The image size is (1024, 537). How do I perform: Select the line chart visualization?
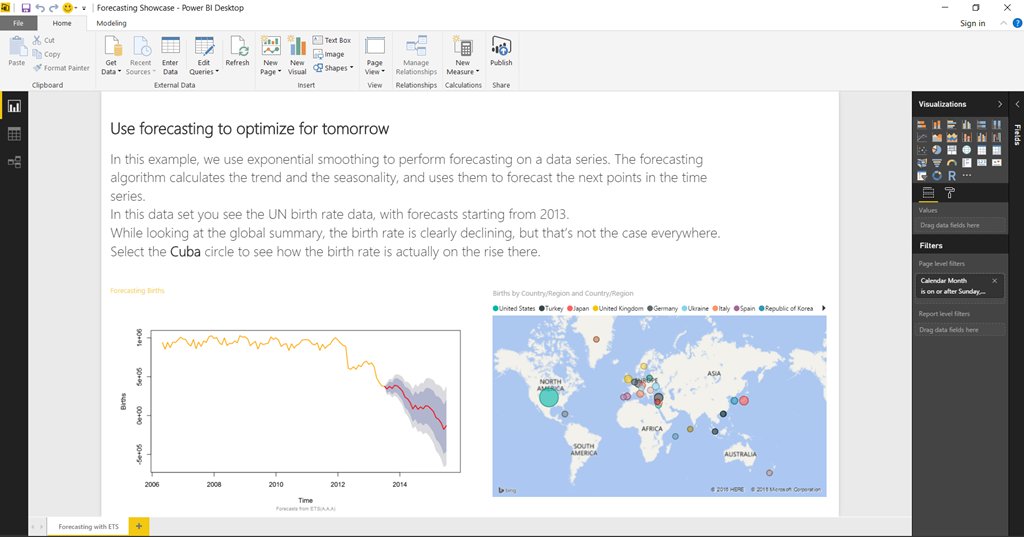pos(921,137)
